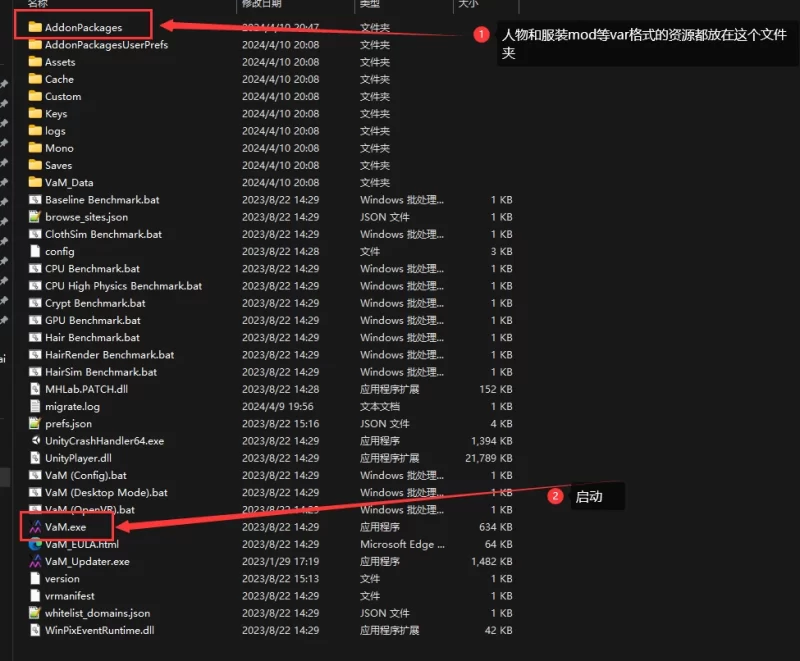The image size is (800, 661).
Task: Click the MHLab.PATCH.dll file icon
Action: coord(35,389)
